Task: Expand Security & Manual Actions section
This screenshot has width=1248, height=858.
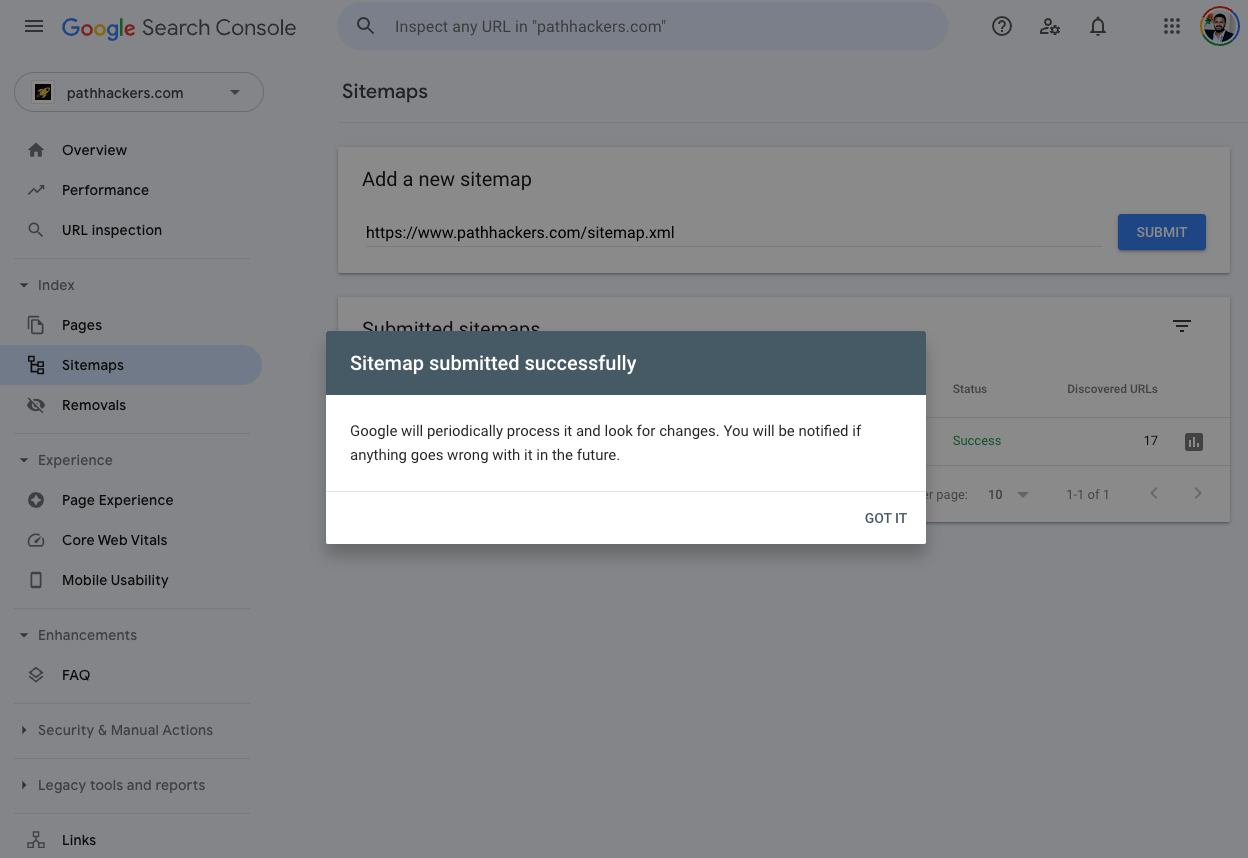Action: [24, 730]
